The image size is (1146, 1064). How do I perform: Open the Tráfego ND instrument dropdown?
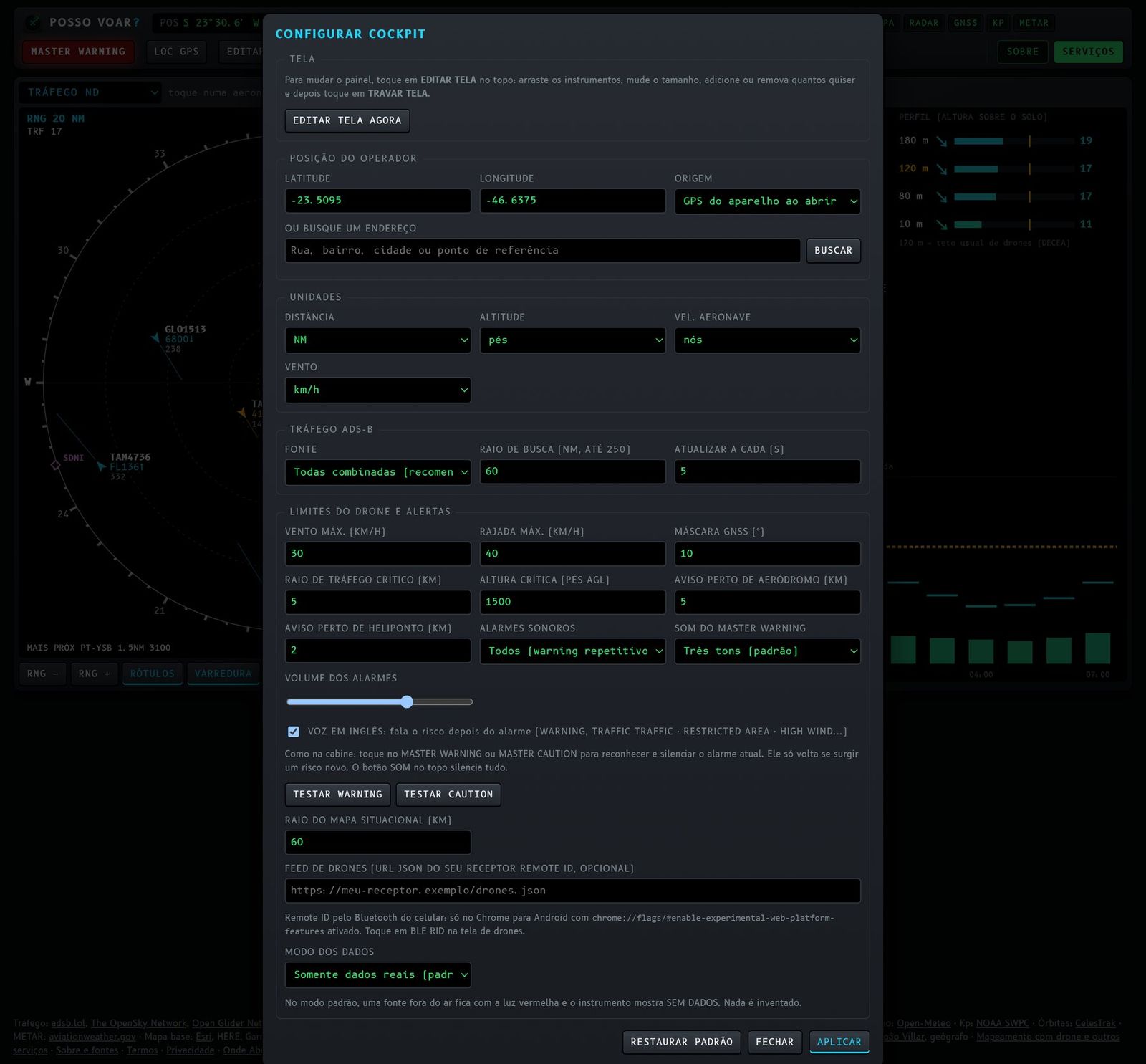click(x=92, y=92)
